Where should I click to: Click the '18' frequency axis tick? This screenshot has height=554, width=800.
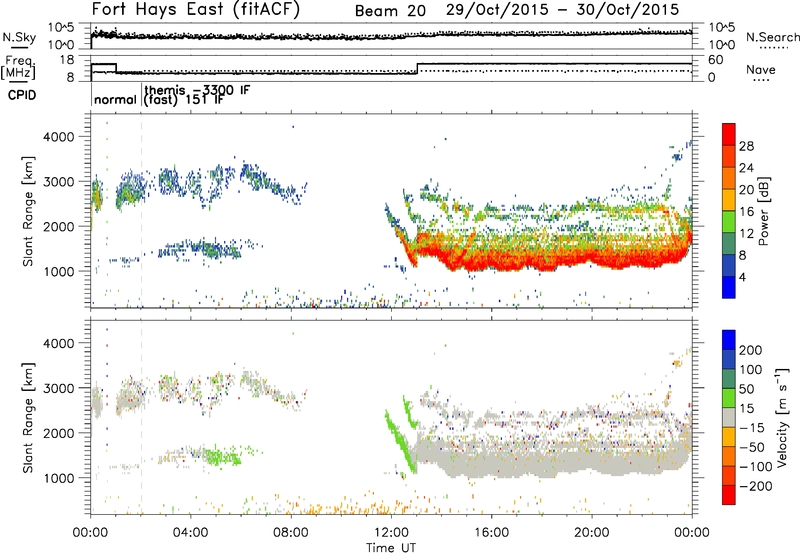pos(66,60)
